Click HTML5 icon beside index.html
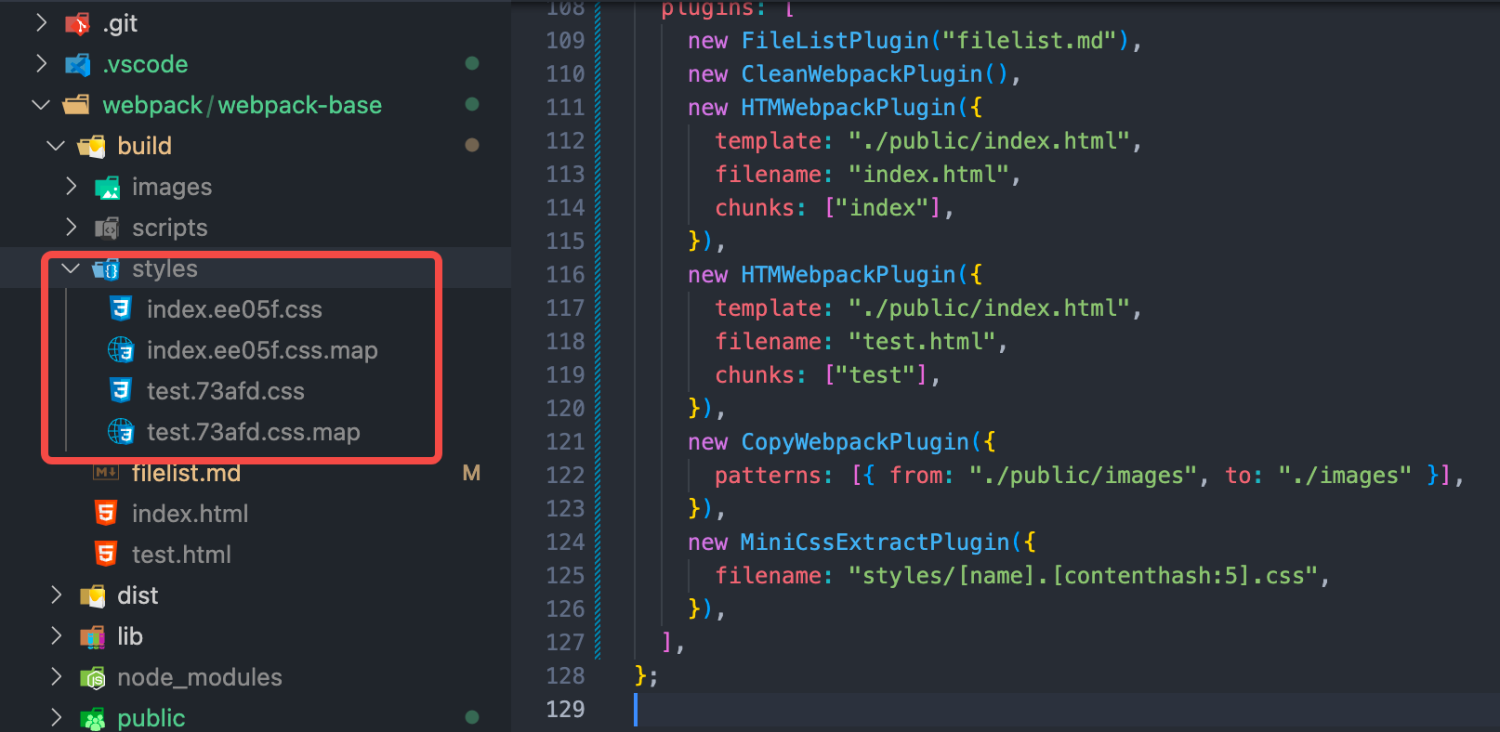The width and height of the screenshot is (1500, 732). (x=106, y=514)
